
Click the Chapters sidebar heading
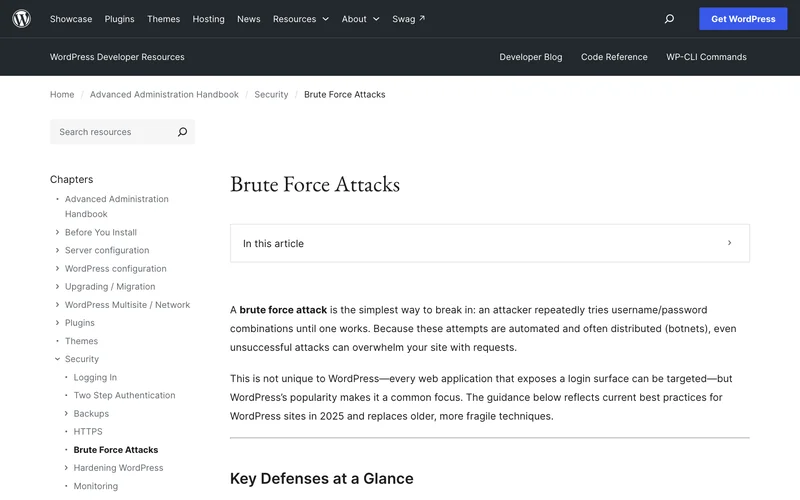click(x=71, y=180)
